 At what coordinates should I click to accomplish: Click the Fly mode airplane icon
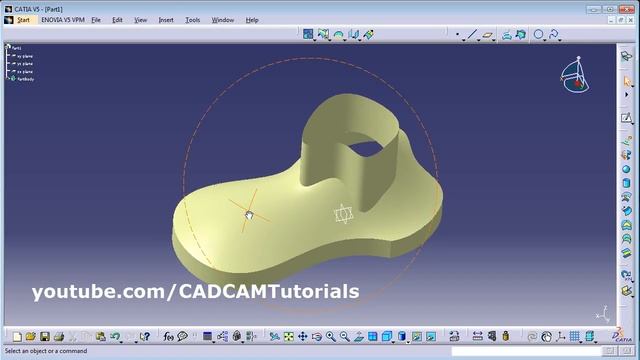pos(275,337)
